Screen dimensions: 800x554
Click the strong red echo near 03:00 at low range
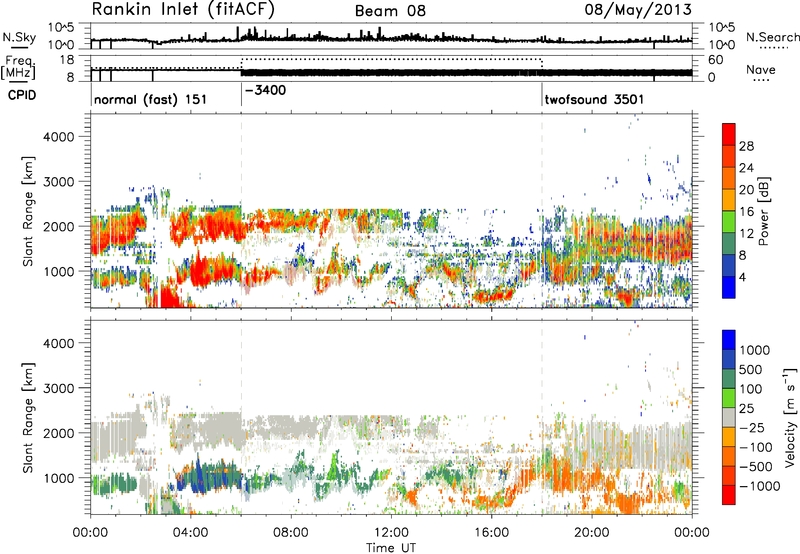171,297
